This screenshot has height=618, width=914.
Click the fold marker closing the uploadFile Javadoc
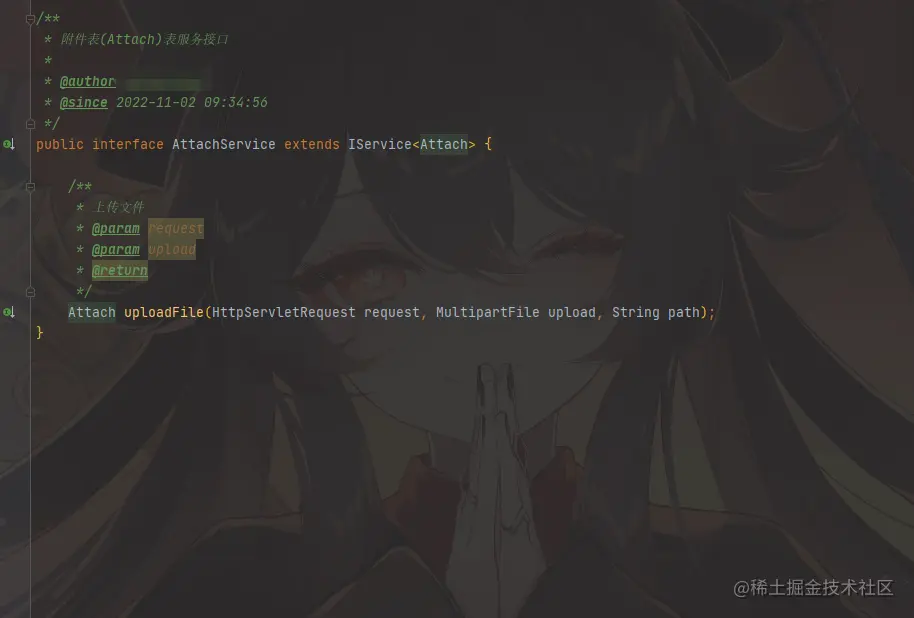coord(30,292)
